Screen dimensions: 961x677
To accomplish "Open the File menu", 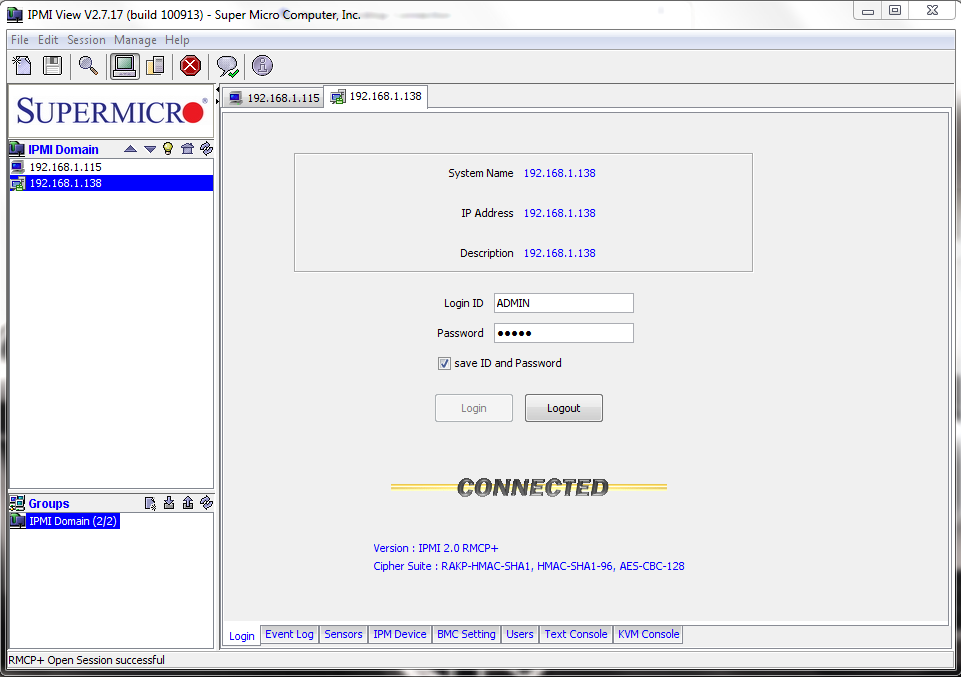I will click(x=20, y=40).
